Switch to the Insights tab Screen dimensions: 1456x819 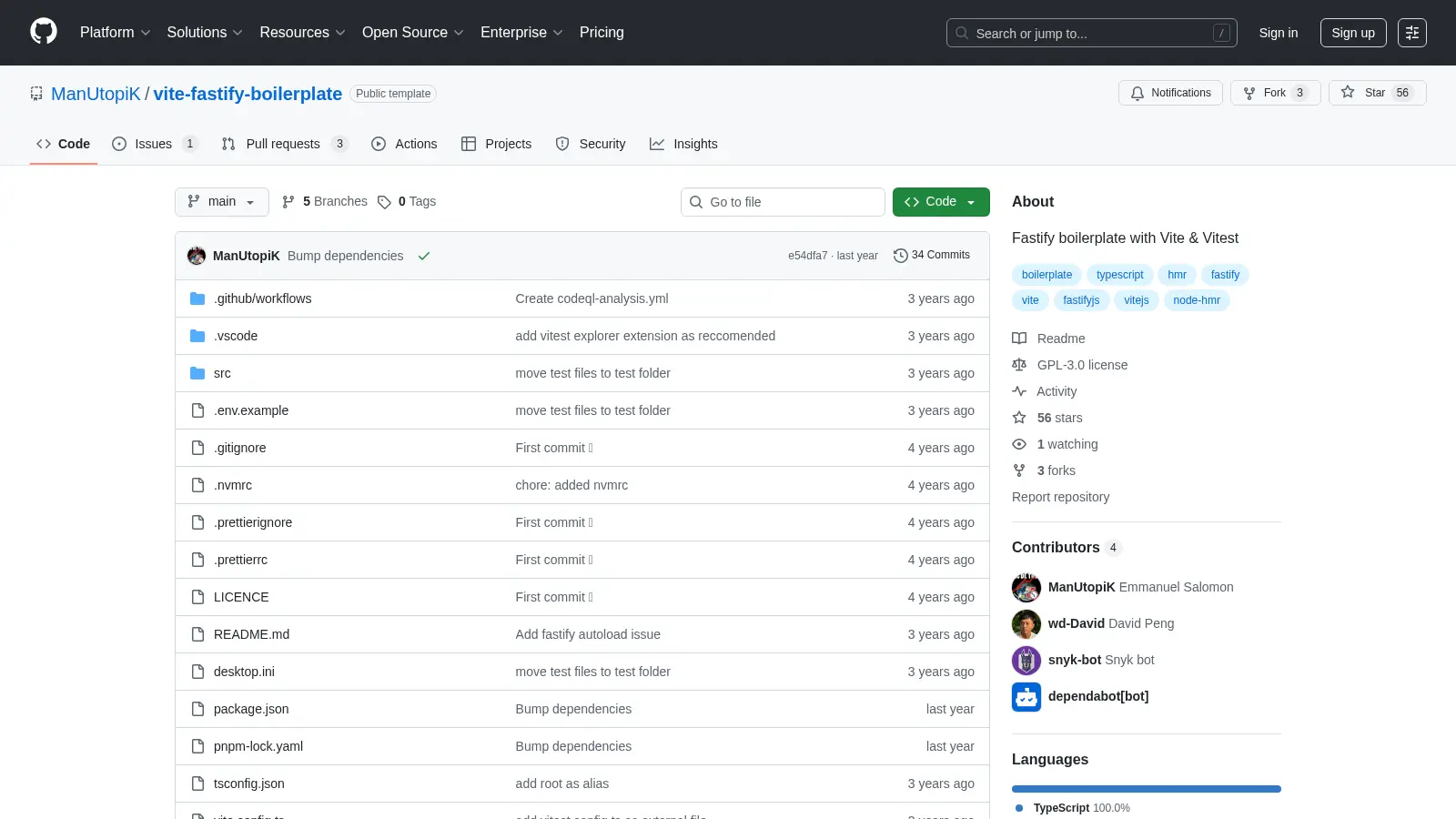coord(683,144)
